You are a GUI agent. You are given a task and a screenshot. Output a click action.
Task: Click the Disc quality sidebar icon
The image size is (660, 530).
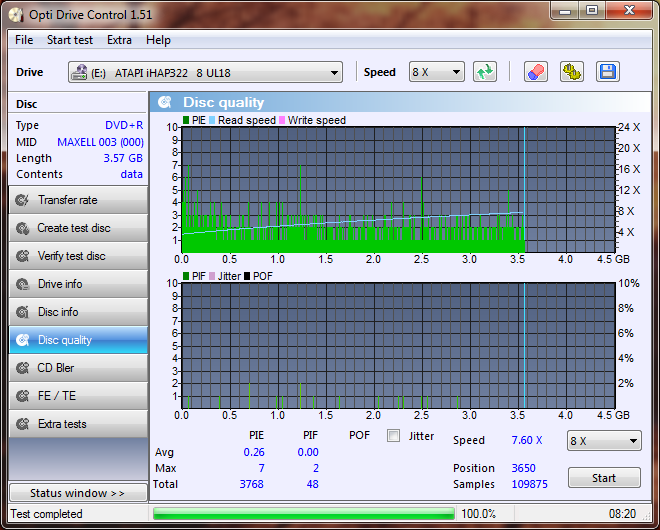22,340
